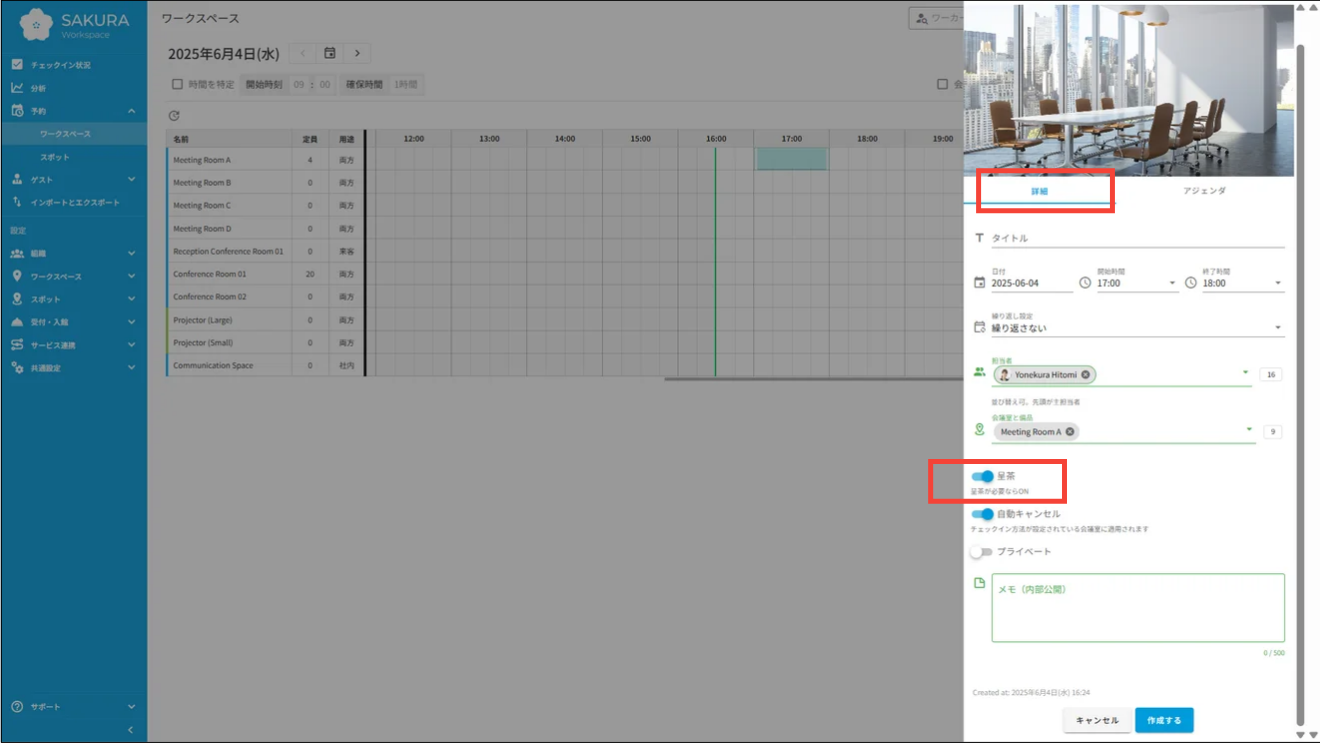Disable the 自動キャンセル toggle
The image size is (1320, 743).
[x=983, y=514]
